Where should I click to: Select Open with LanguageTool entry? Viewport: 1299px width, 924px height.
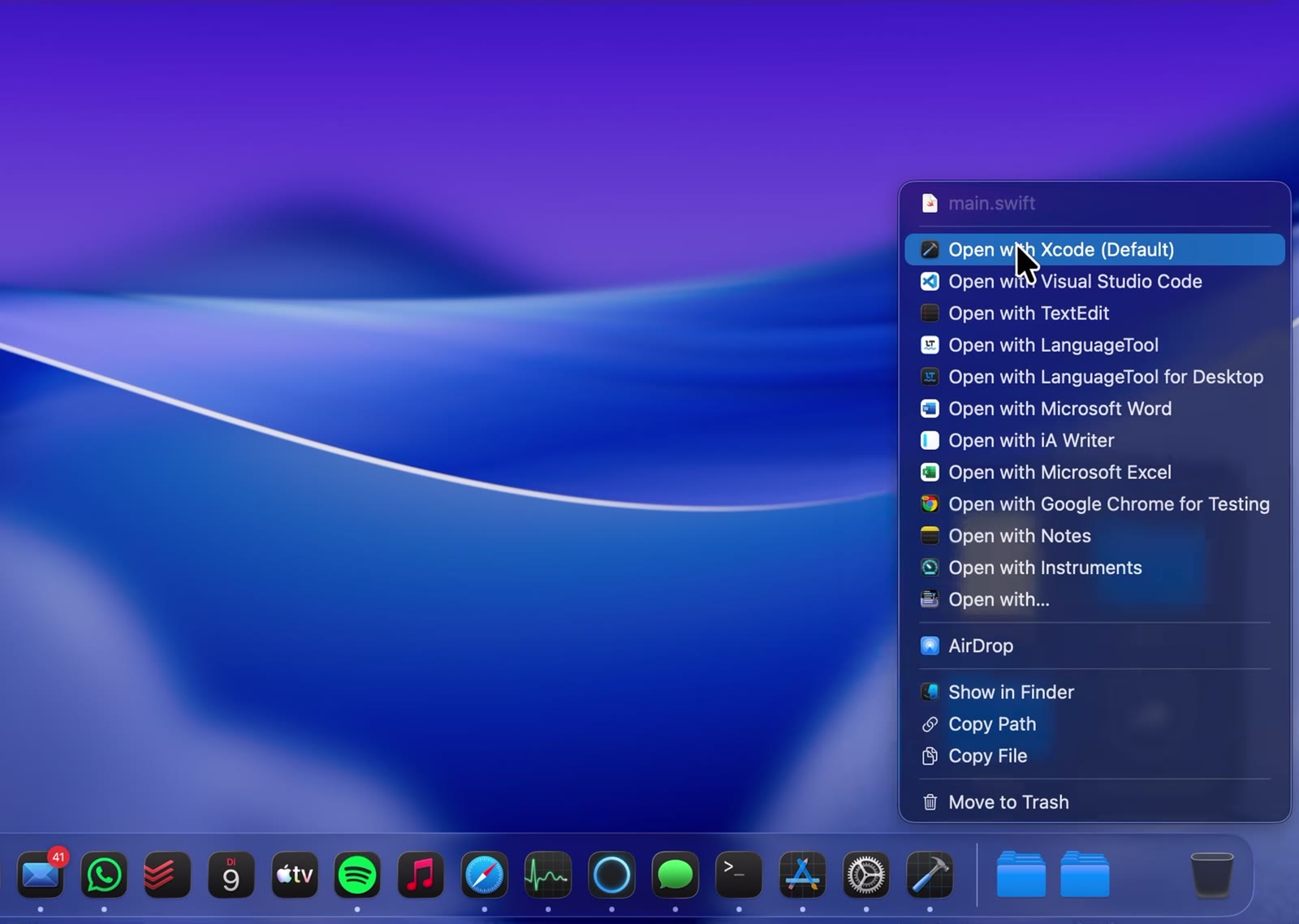1094,345
